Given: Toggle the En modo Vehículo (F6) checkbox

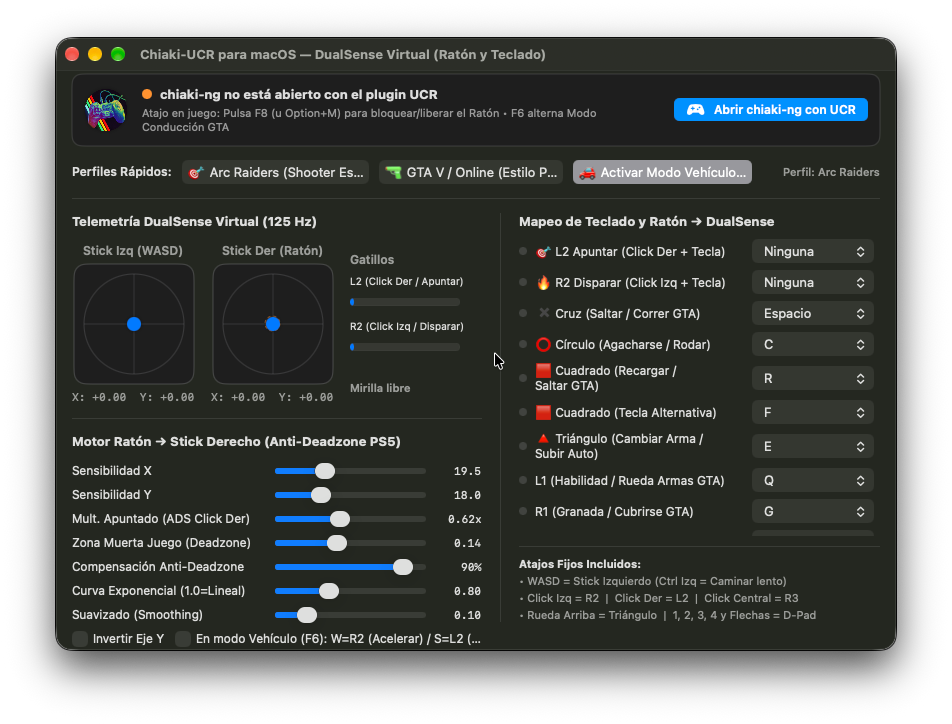Looking at the screenshot, I should click(183, 638).
